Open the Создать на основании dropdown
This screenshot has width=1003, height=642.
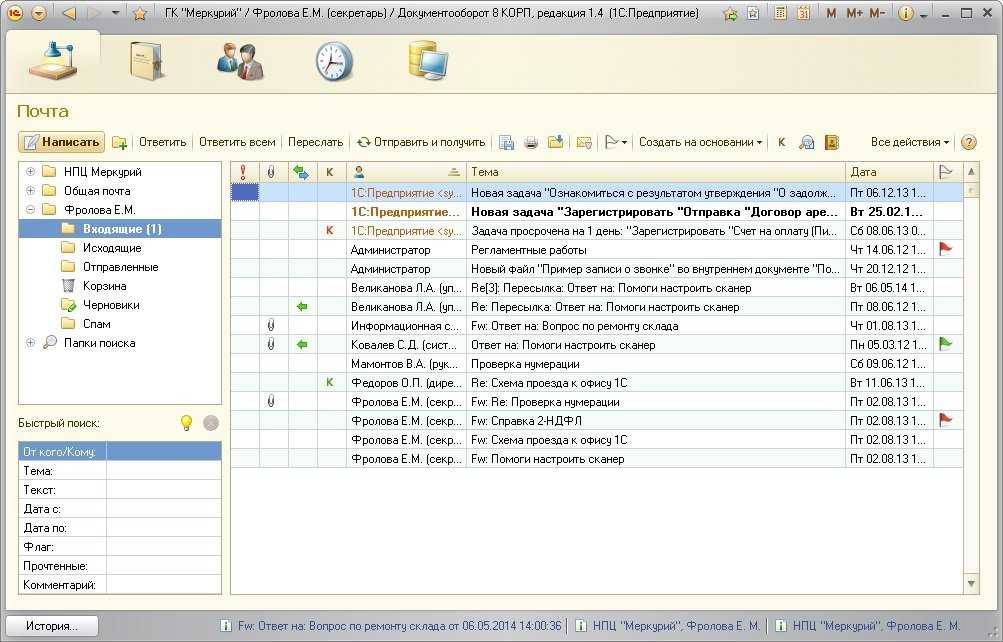(700, 143)
